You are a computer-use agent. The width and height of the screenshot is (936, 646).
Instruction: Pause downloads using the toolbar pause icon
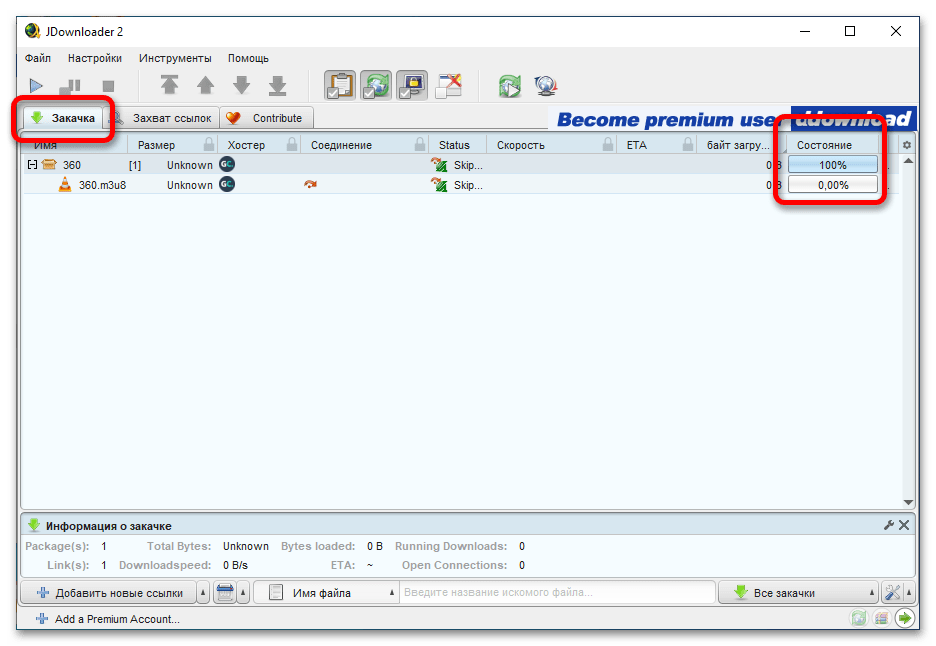point(70,87)
